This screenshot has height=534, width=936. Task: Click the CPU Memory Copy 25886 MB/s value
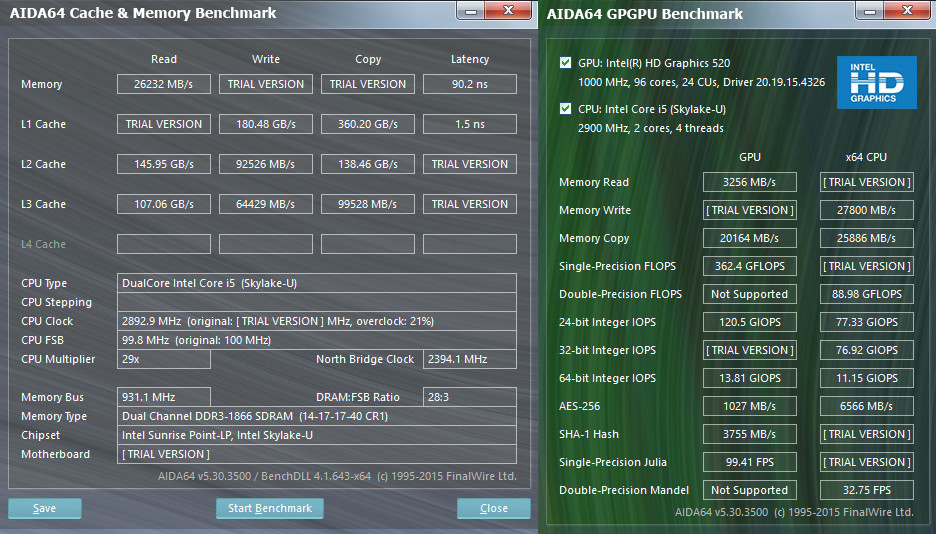867,239
